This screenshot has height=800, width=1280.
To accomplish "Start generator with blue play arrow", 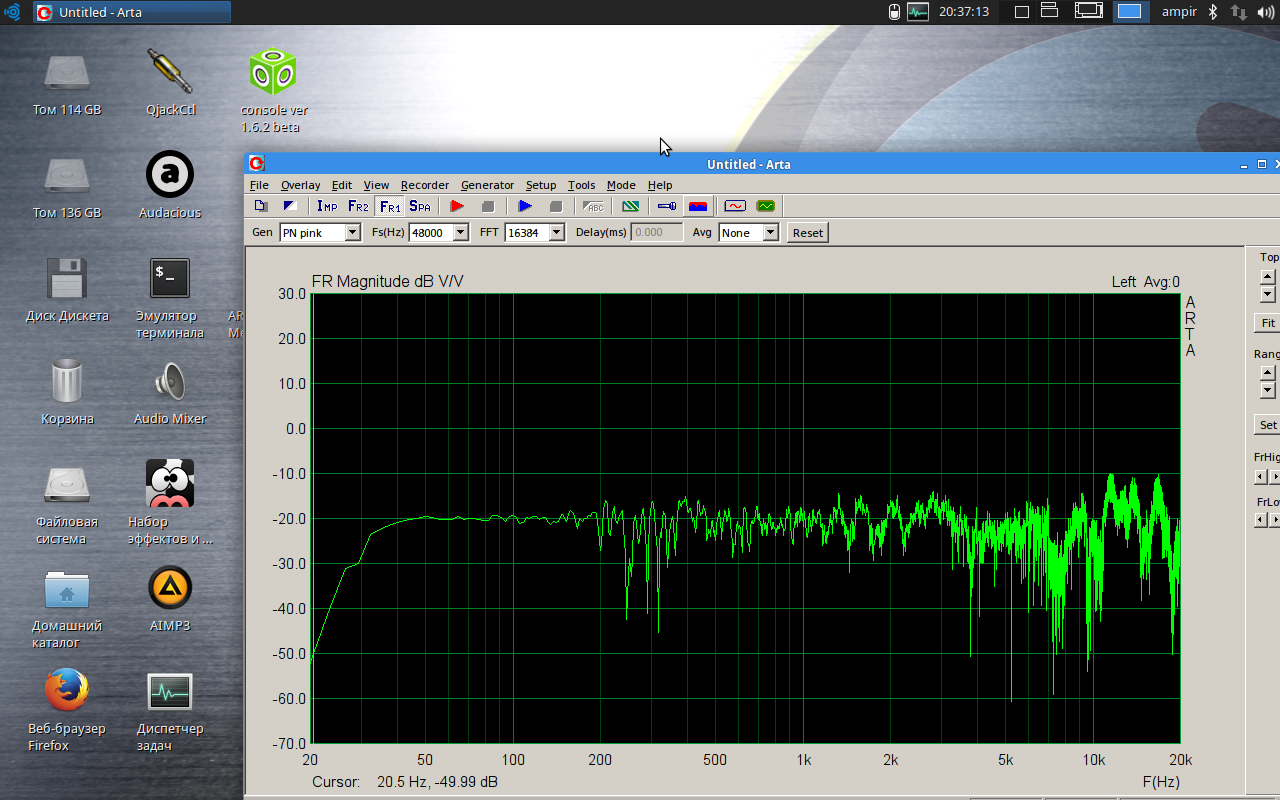I will click(x=525, y=206).
